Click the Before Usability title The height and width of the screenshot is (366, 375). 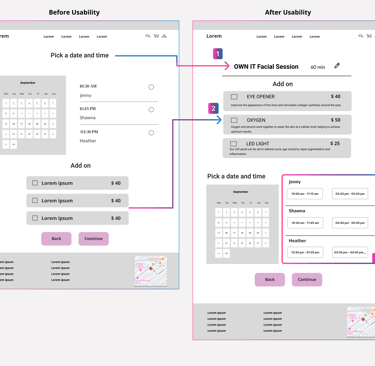[74, 12]
